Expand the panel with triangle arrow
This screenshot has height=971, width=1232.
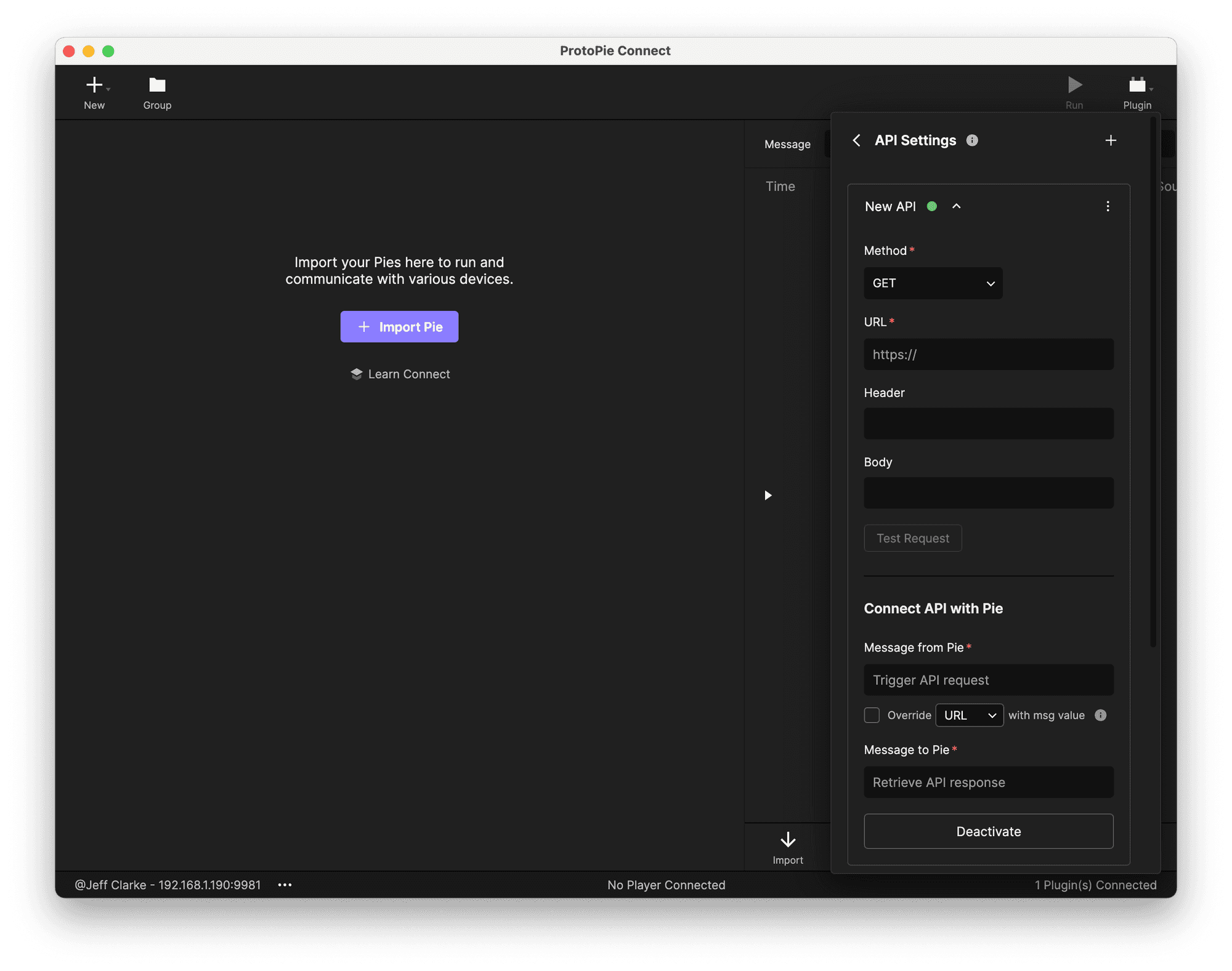[x=768, y=495]
